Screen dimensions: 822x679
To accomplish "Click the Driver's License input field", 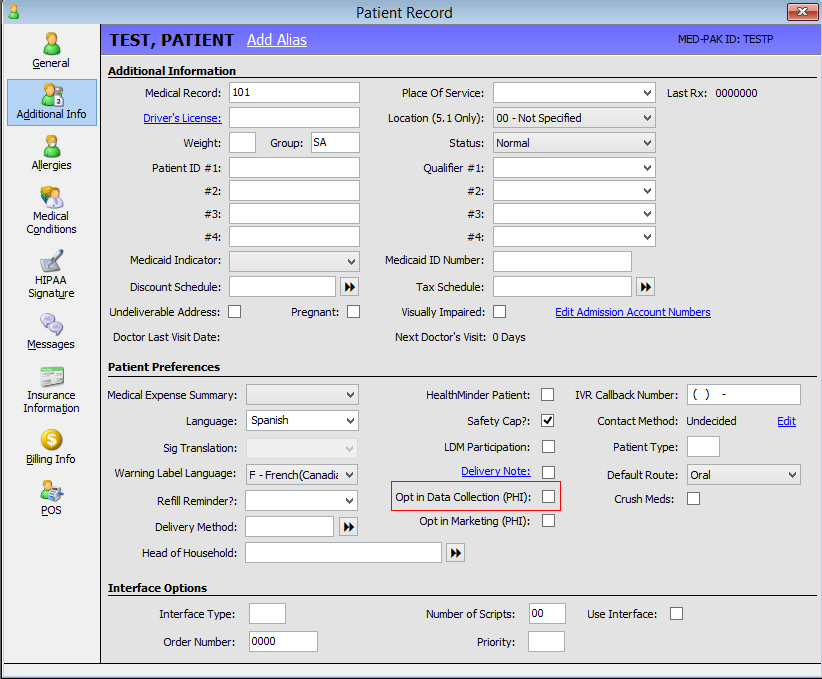I will pos(294,117).
